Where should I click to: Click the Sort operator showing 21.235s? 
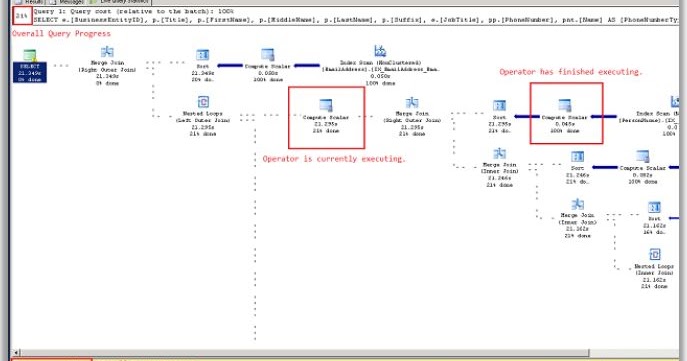point(499,117)
